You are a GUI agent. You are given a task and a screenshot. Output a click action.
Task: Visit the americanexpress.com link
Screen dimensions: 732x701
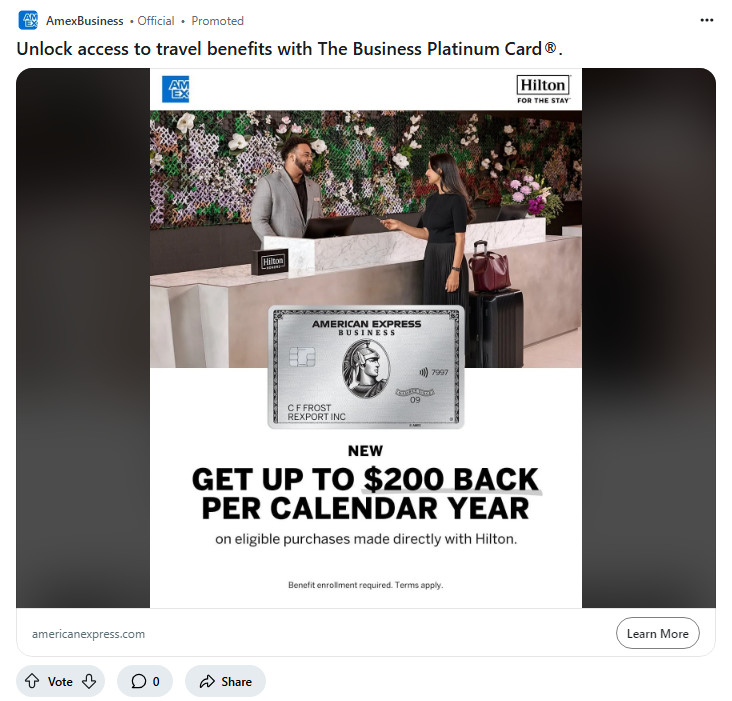click(x=88, y=634)
